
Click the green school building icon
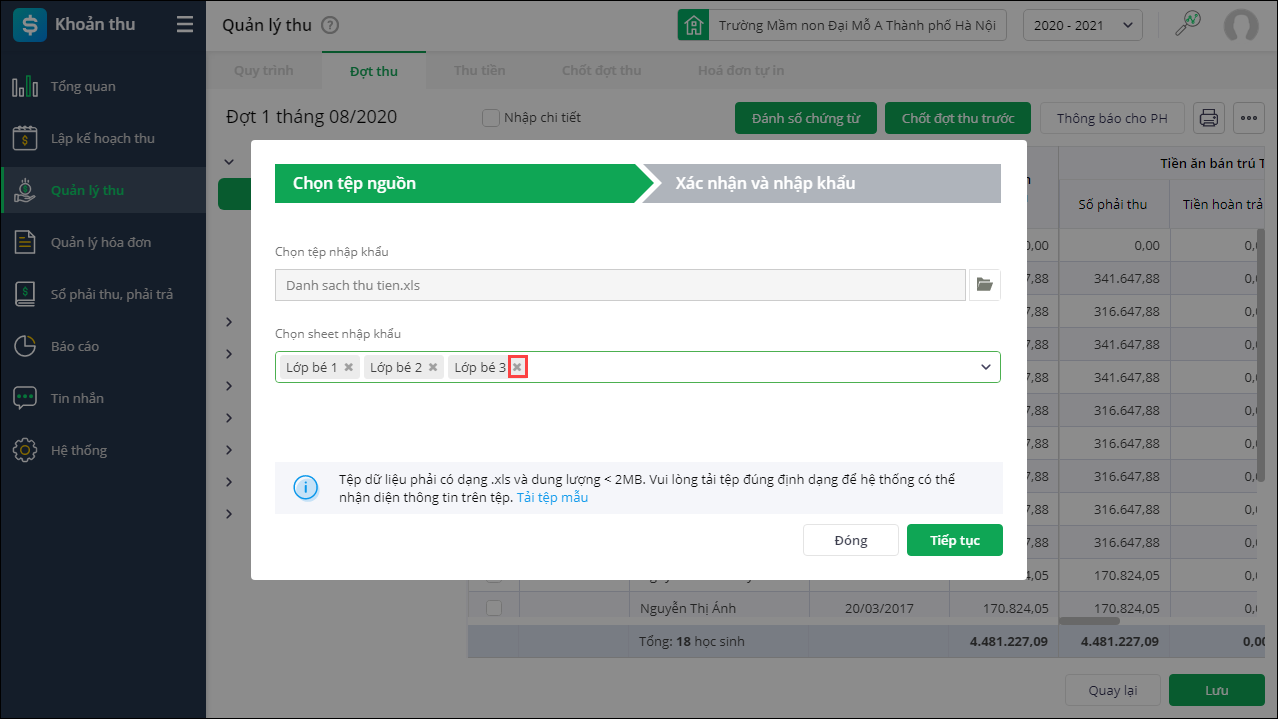click(x=693, y=25)
